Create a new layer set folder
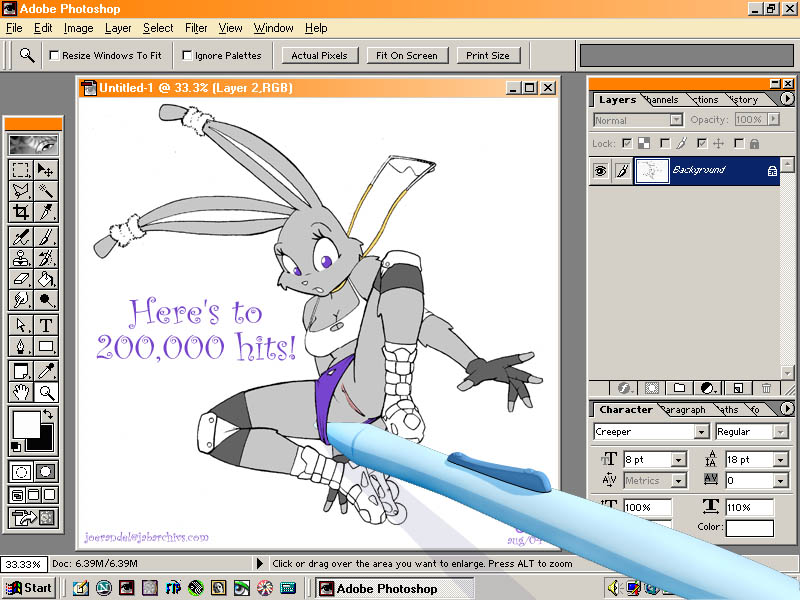The image size is (800, 600). (x=679, y=388)
